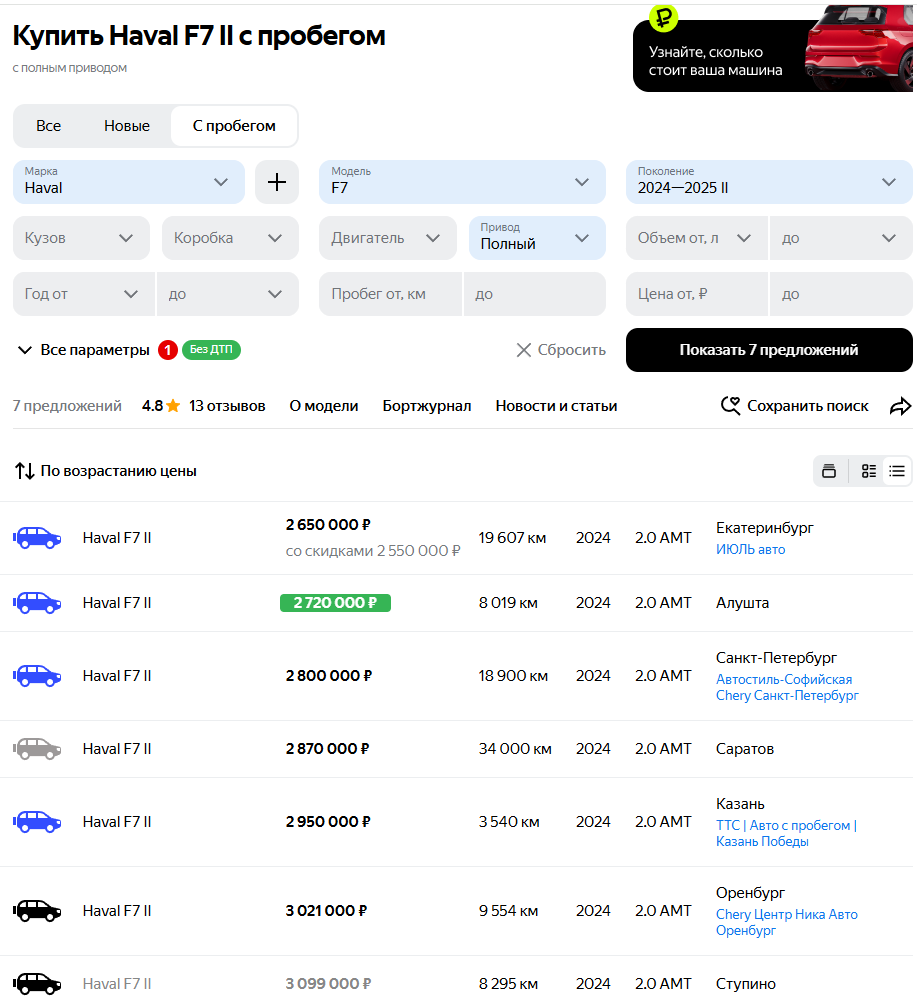Image resolution: width=917 pixels, height=1007 pixels.
Task: Click the plus icon to add another make
Action: (277, 182)
